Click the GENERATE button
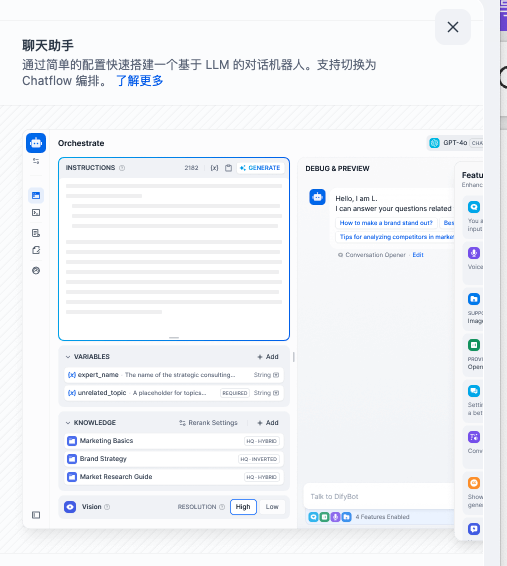Image resolution: width=507 pixels, height=566 pixels. click(261, 168)
